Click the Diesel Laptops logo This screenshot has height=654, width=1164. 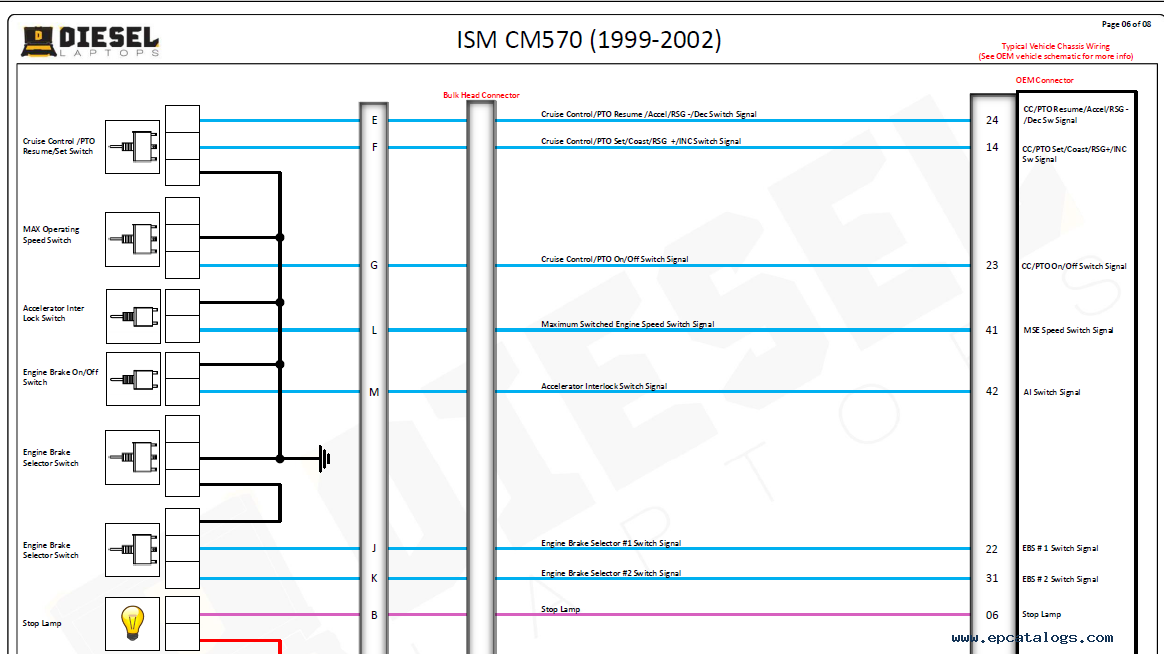(x=91, y=42)
